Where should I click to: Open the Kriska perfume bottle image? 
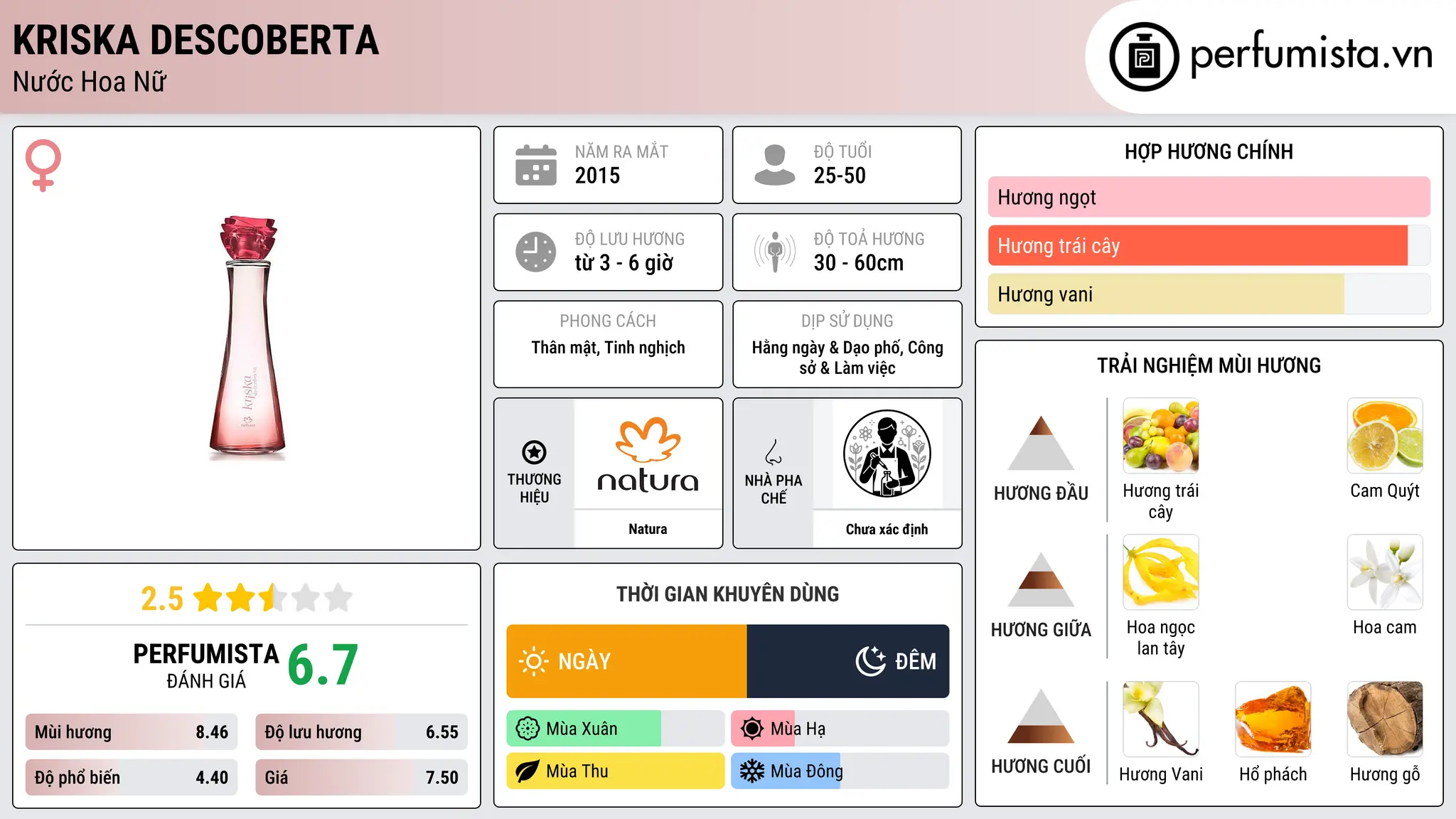247,338
